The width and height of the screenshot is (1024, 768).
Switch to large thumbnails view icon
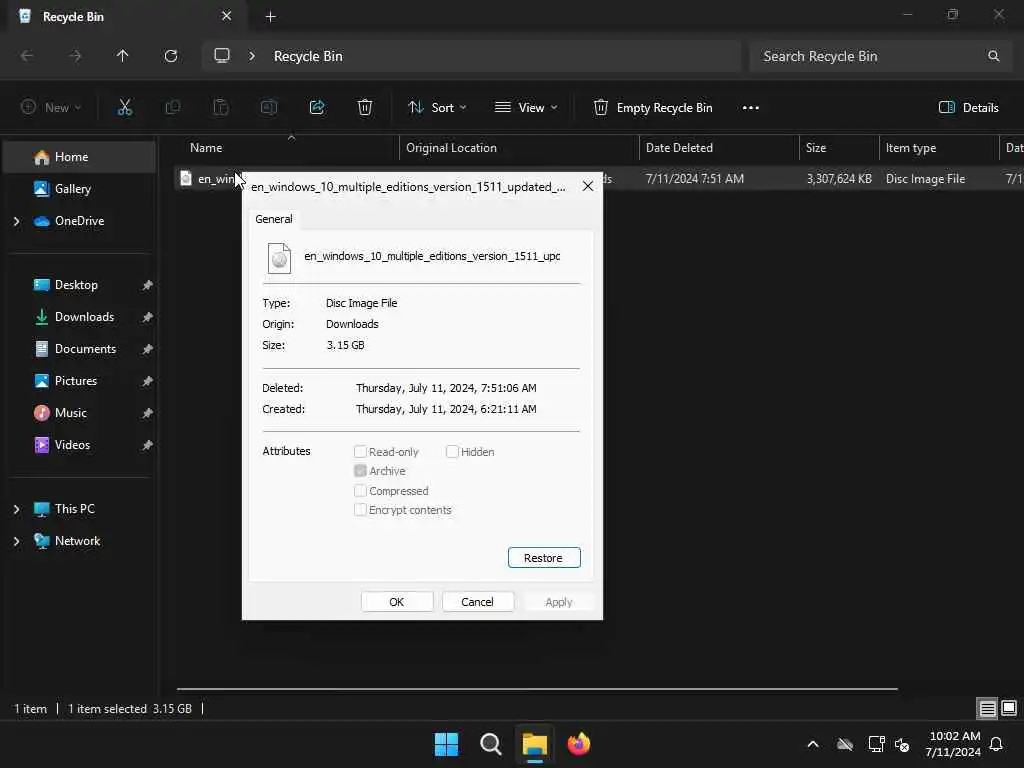(1009, 708)
